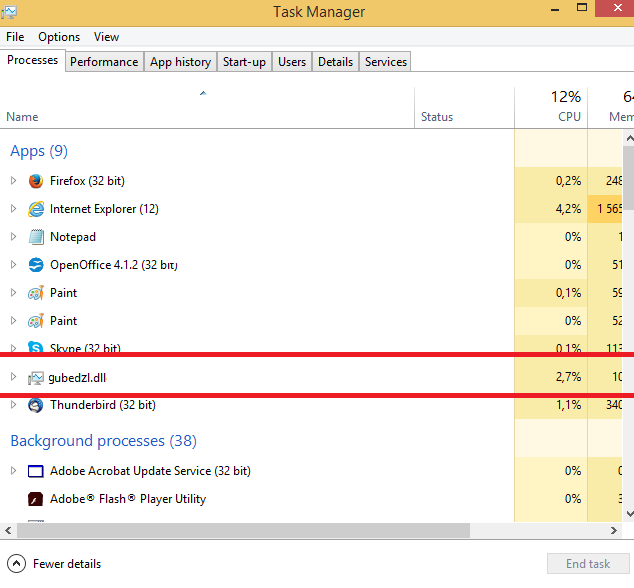Expand the gubedzl.dll process entry
This screenshot has height=588, width=634.
(13, 377)
